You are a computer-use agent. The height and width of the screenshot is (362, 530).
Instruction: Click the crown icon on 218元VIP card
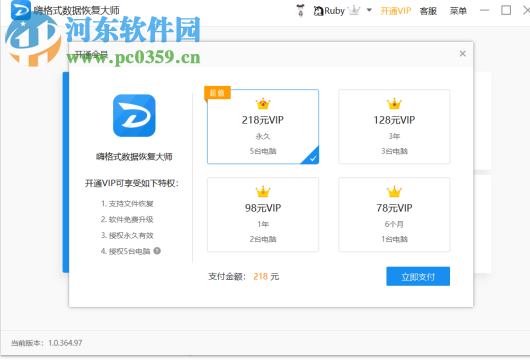point(263,104)
